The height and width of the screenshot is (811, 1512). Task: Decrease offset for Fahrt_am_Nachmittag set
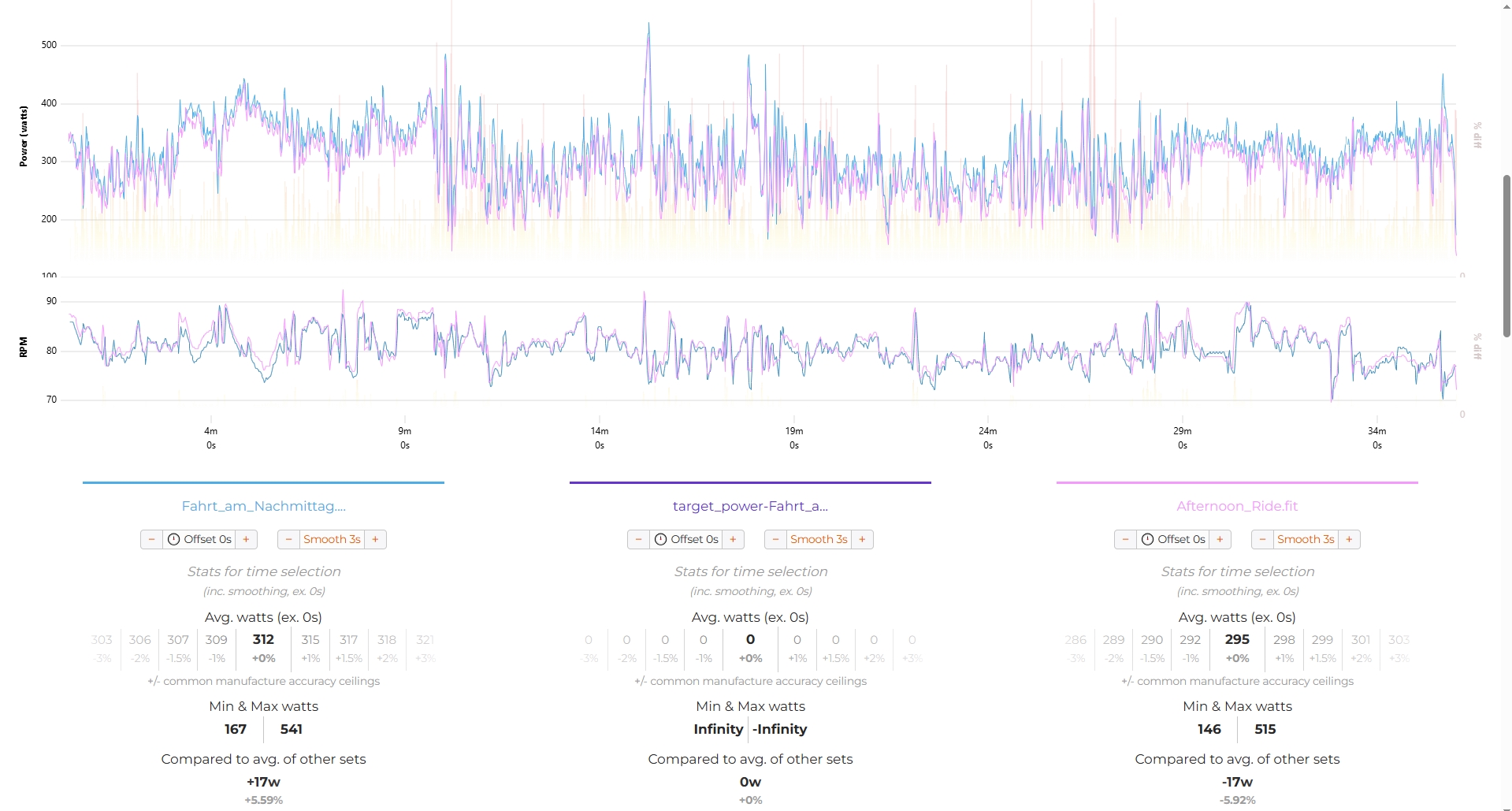[x=151, y=539]
